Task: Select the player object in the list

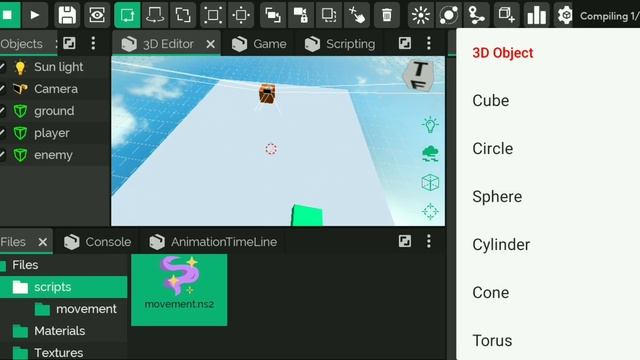Action: click(x=52, y=133)
